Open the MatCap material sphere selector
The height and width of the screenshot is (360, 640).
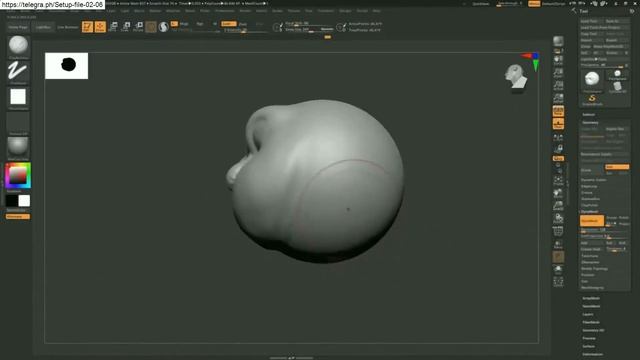point(18,147)
